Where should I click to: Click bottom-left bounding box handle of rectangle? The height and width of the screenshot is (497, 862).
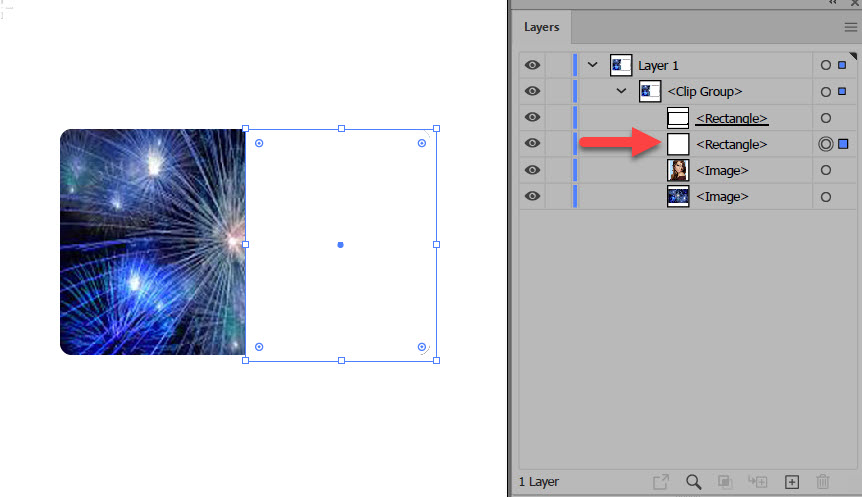click(246, 361)
